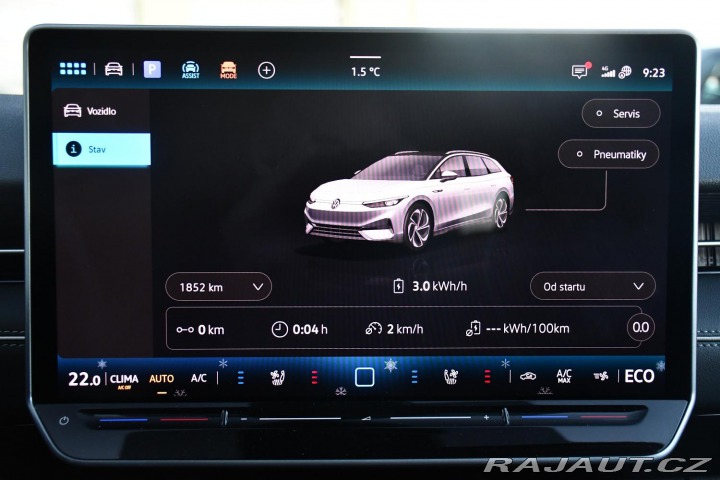The height and width of the screenshot is (480, 720).
Task: Tap left seat blue cooling level bars
Action: 240,378
